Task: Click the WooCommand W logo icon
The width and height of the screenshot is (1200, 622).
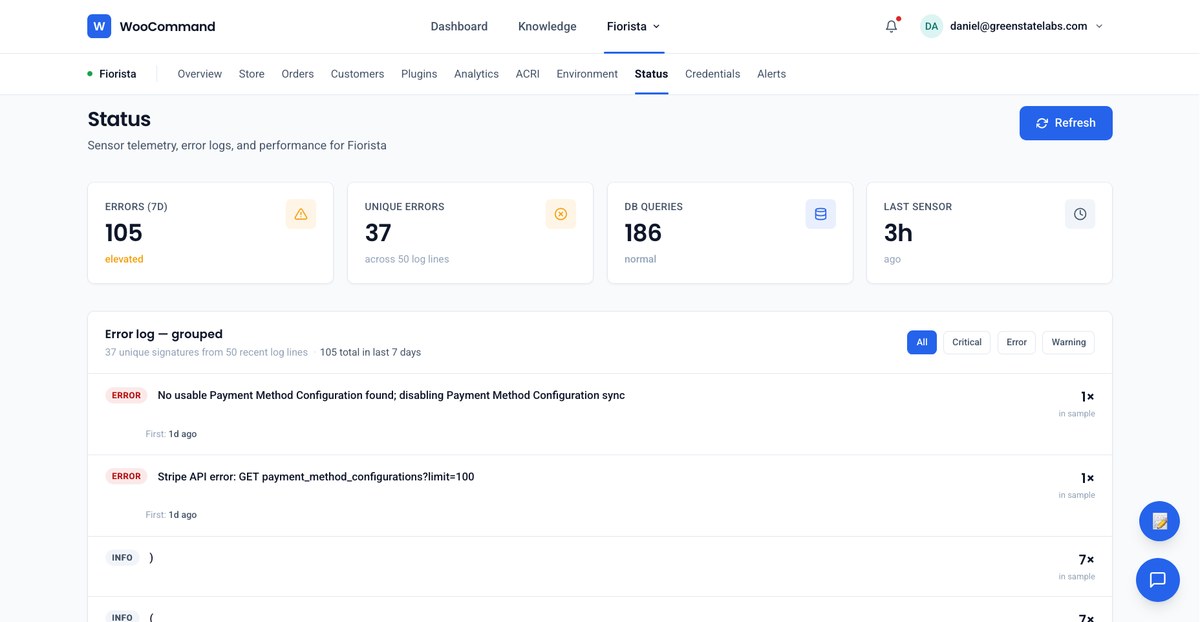Action: click(99, 26)
